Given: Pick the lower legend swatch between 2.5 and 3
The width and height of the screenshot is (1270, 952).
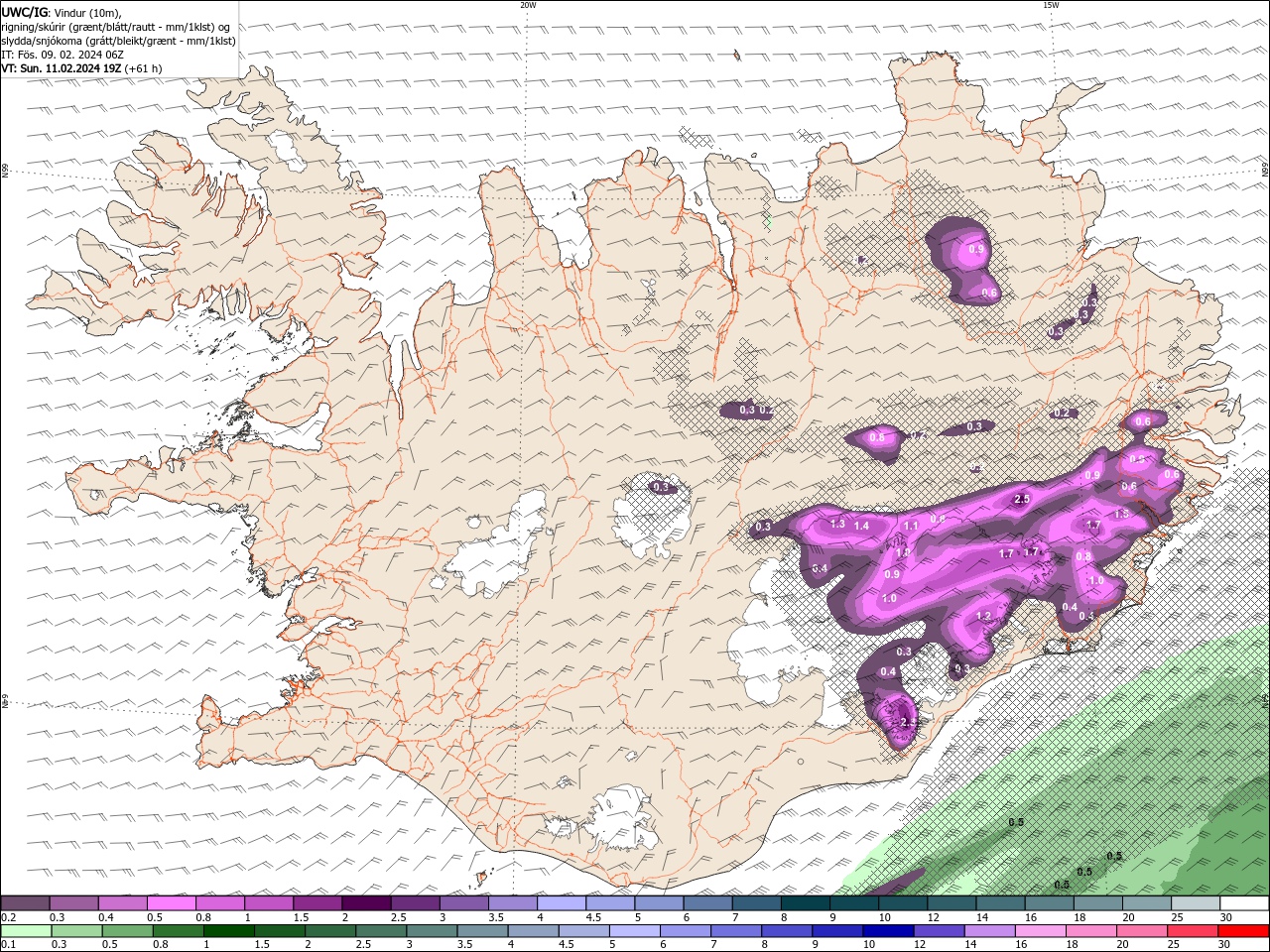Looking at the screenshot, I should point(381,931).
